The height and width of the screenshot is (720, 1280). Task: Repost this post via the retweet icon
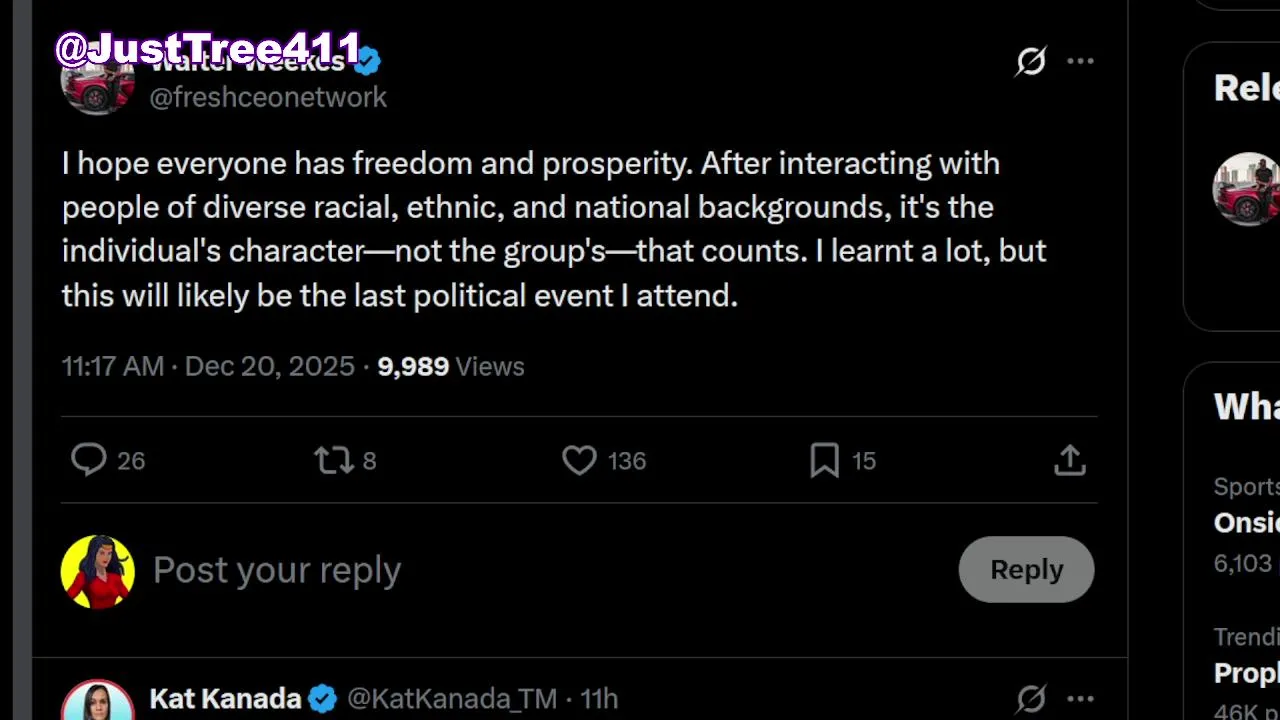point(333,460)
